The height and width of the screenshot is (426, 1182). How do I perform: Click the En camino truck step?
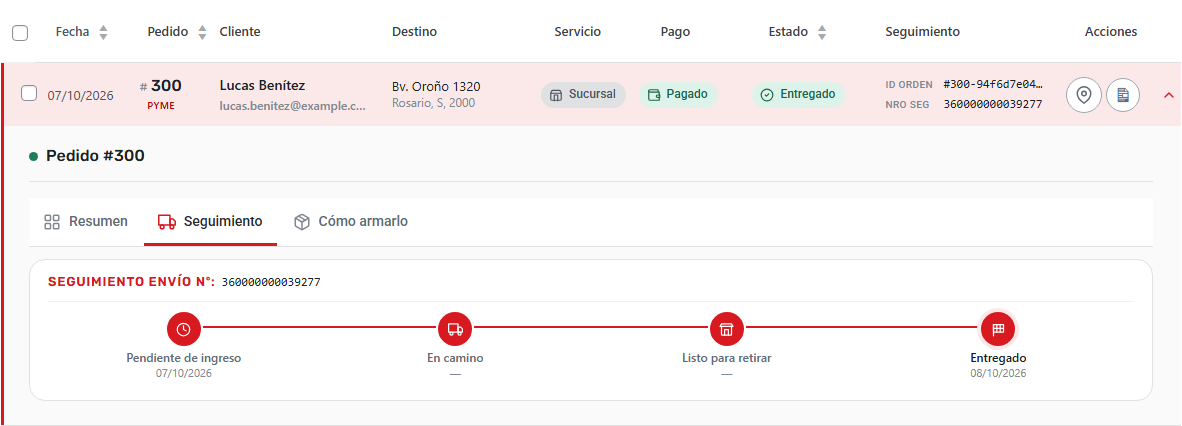coord(455,329)
